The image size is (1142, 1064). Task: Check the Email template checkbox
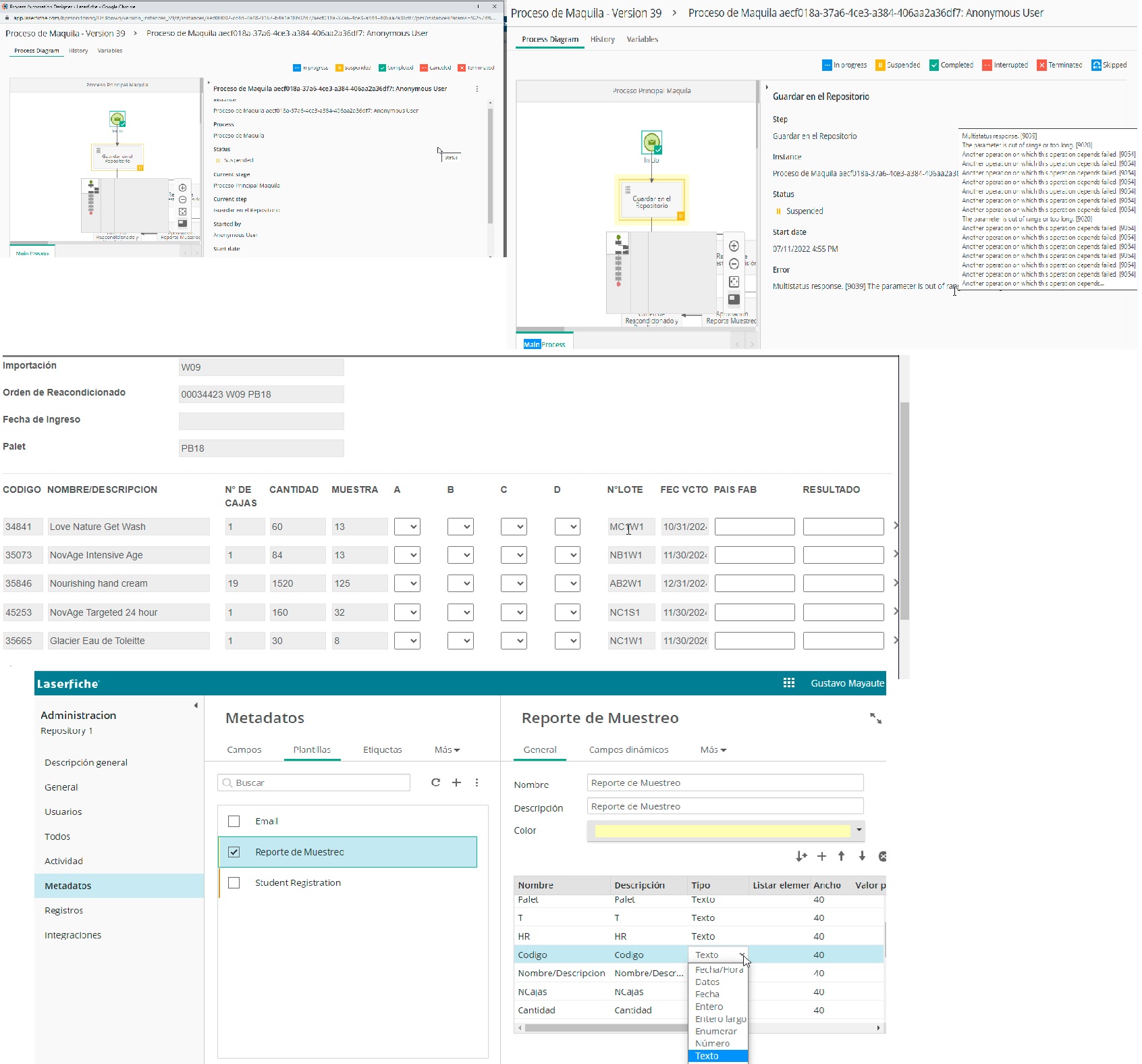point(234,822)
